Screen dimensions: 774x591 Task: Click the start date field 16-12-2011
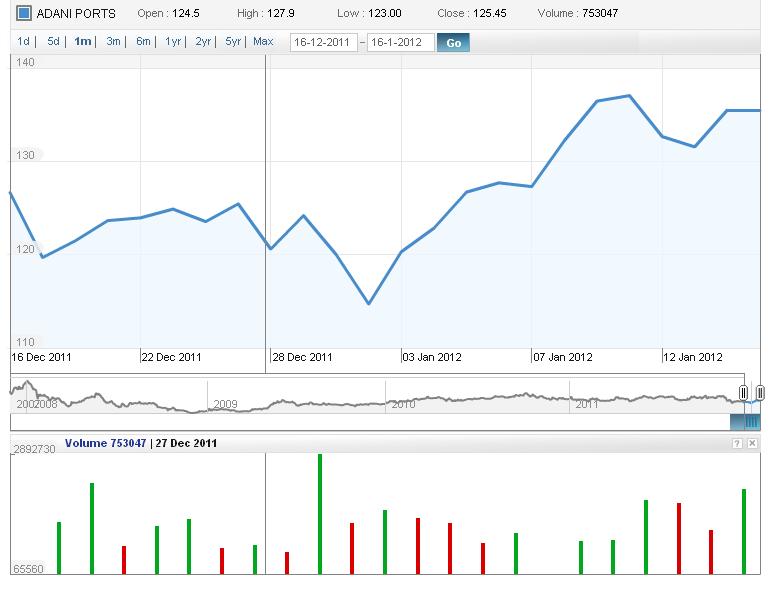tap(323, 43)
